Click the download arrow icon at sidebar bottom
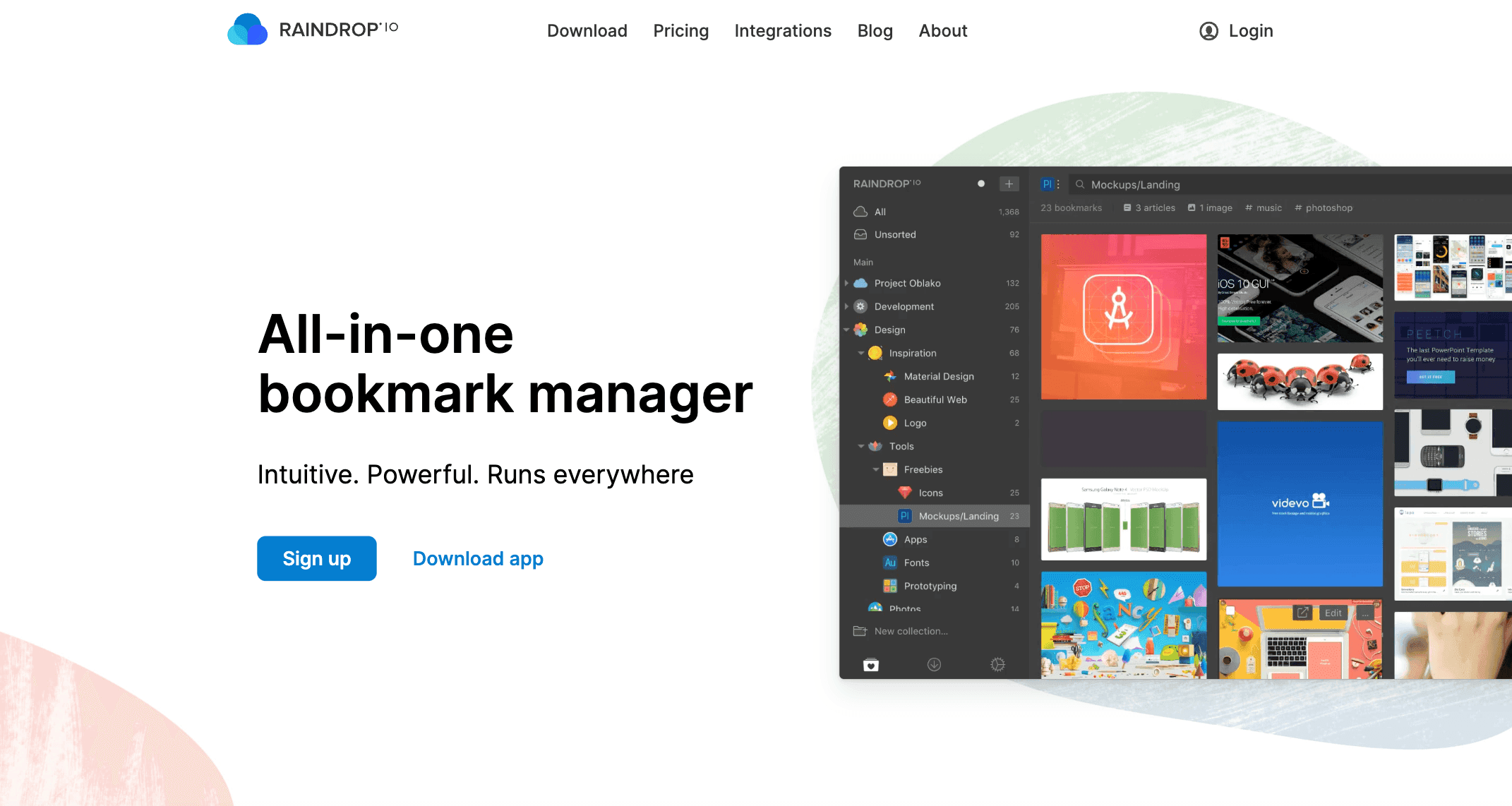Image resolution: width=1512 pixels, height=806 pixels. [934, 664]
